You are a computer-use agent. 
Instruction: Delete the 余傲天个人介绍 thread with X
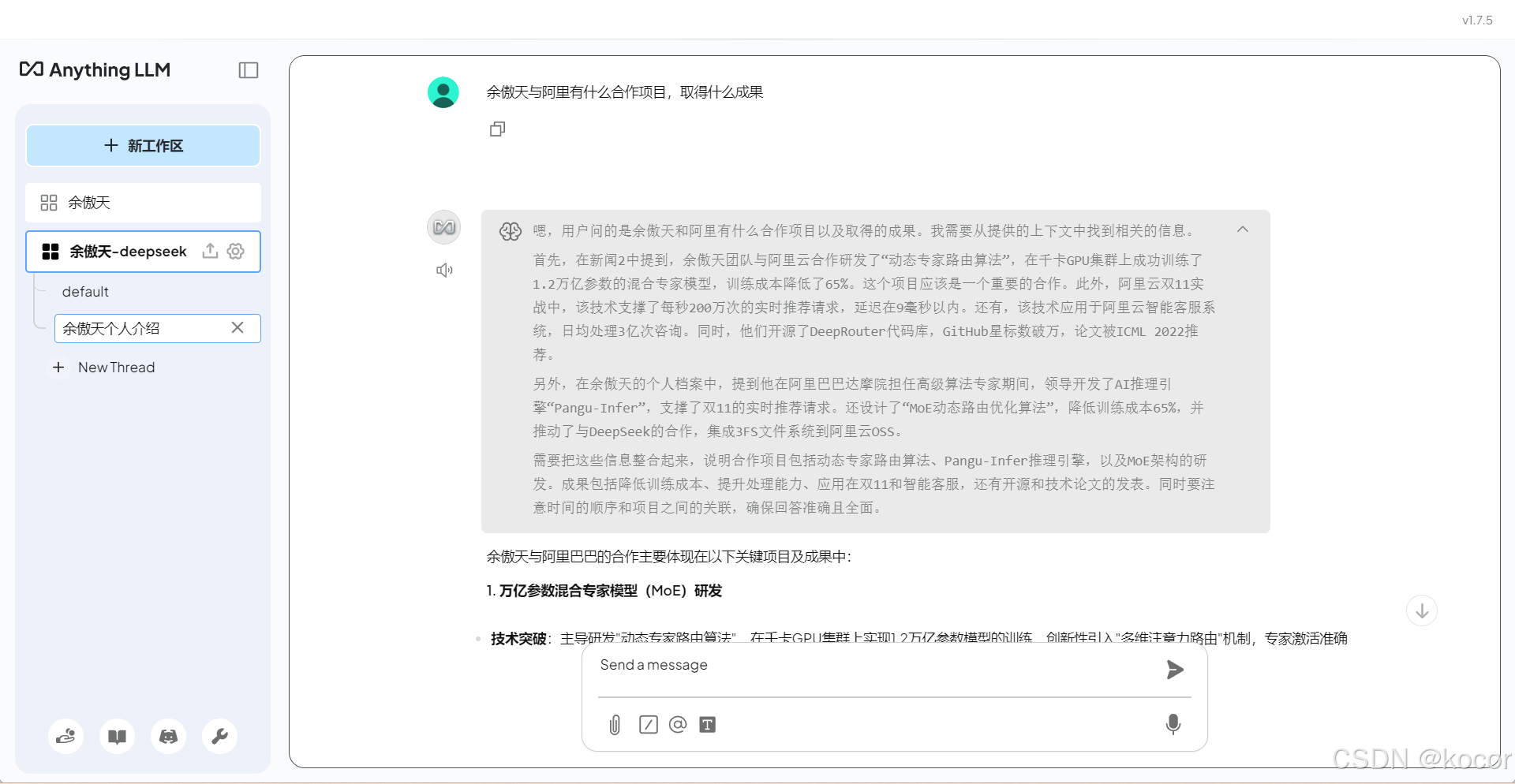point(238,327)
